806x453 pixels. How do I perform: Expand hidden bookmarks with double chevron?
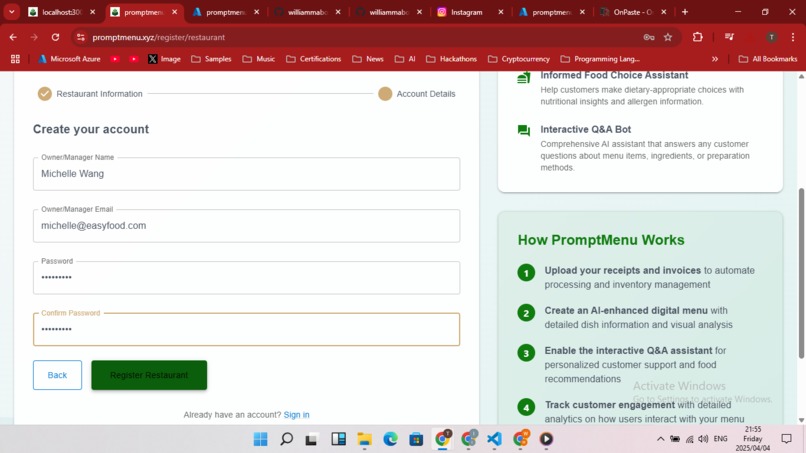click(715, 59)
